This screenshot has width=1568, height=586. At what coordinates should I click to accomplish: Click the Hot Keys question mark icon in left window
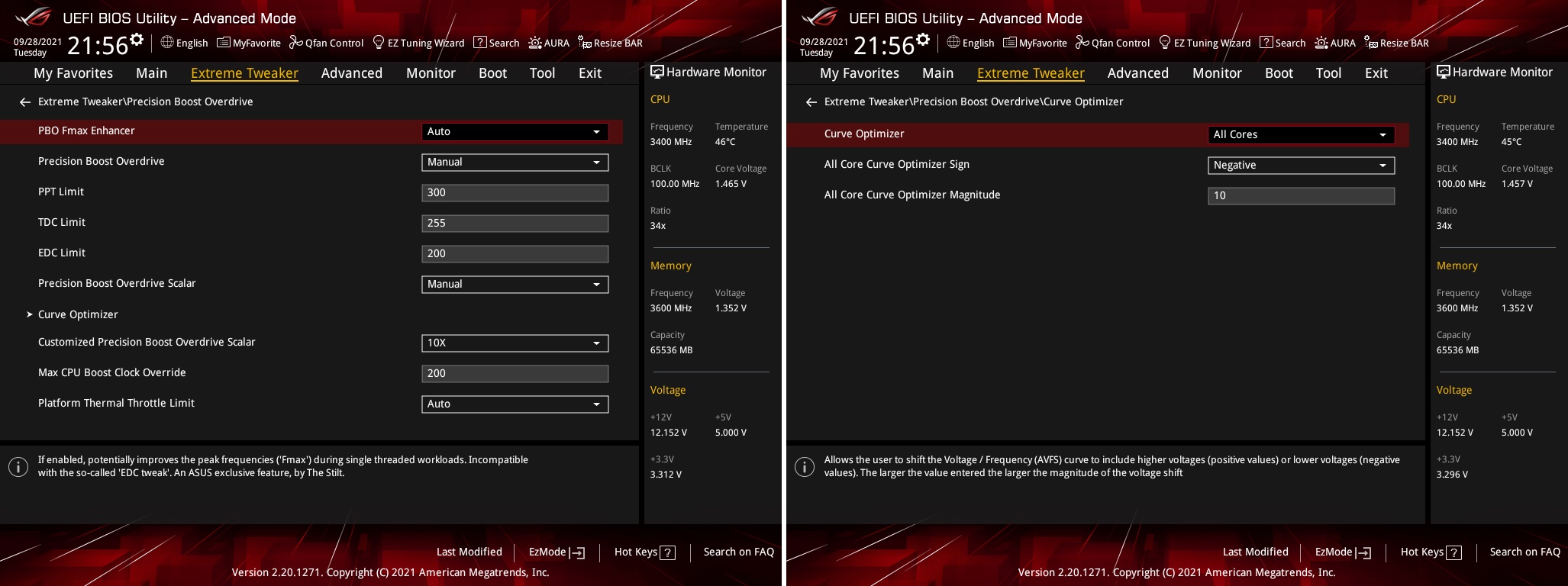pos(668,552)
